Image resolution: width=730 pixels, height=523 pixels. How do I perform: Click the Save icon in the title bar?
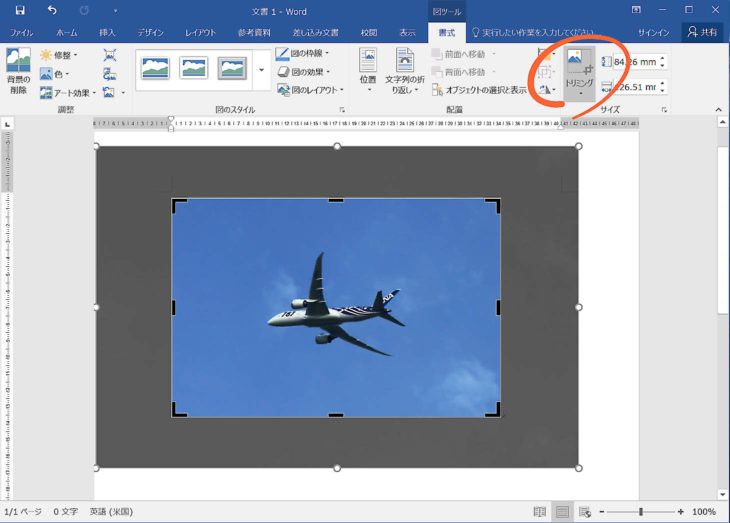[x=20, y=10]
